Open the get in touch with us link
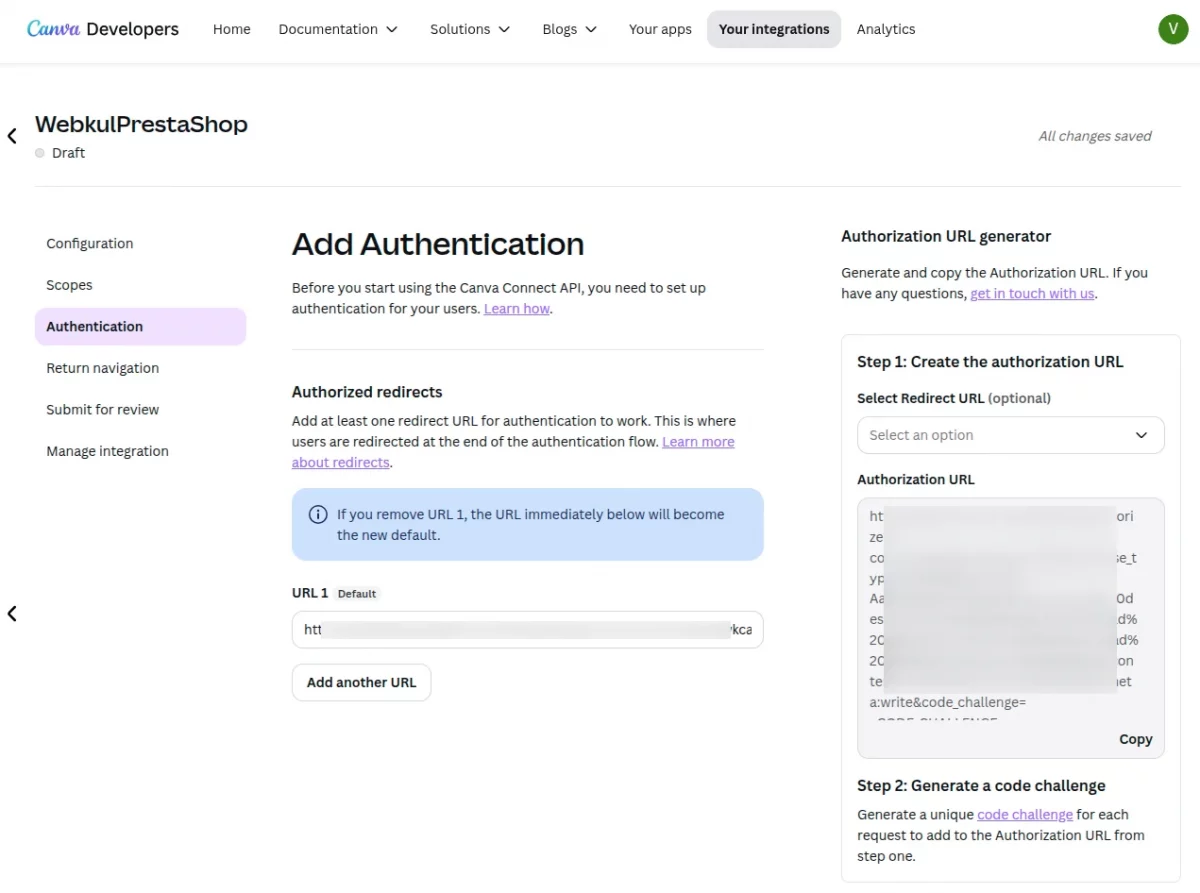The width and height of the screenshot is (1200, 893). click(1032, 294)
